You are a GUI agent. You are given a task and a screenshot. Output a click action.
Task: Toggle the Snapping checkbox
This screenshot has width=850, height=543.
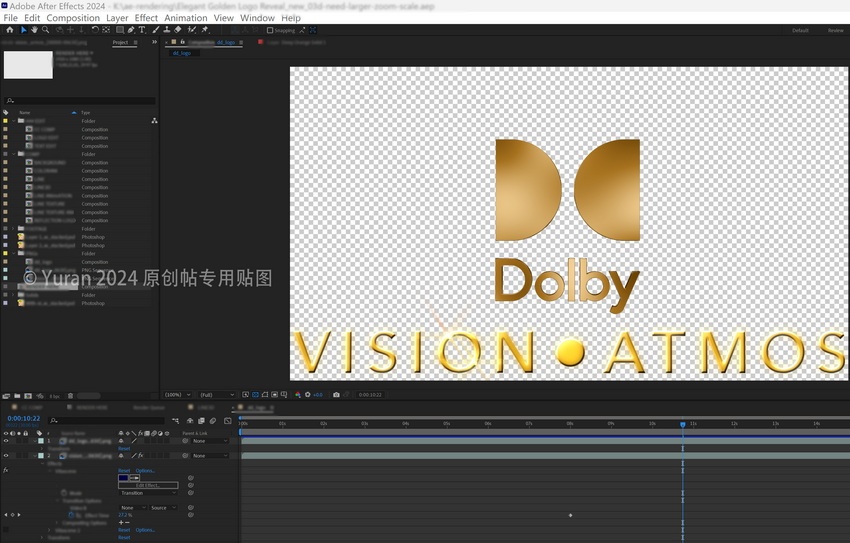[270, 30]
